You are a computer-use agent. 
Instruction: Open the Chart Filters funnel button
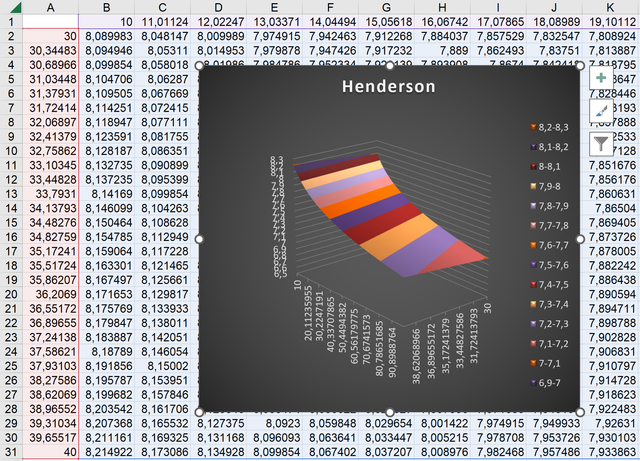(x=601, y=144)
